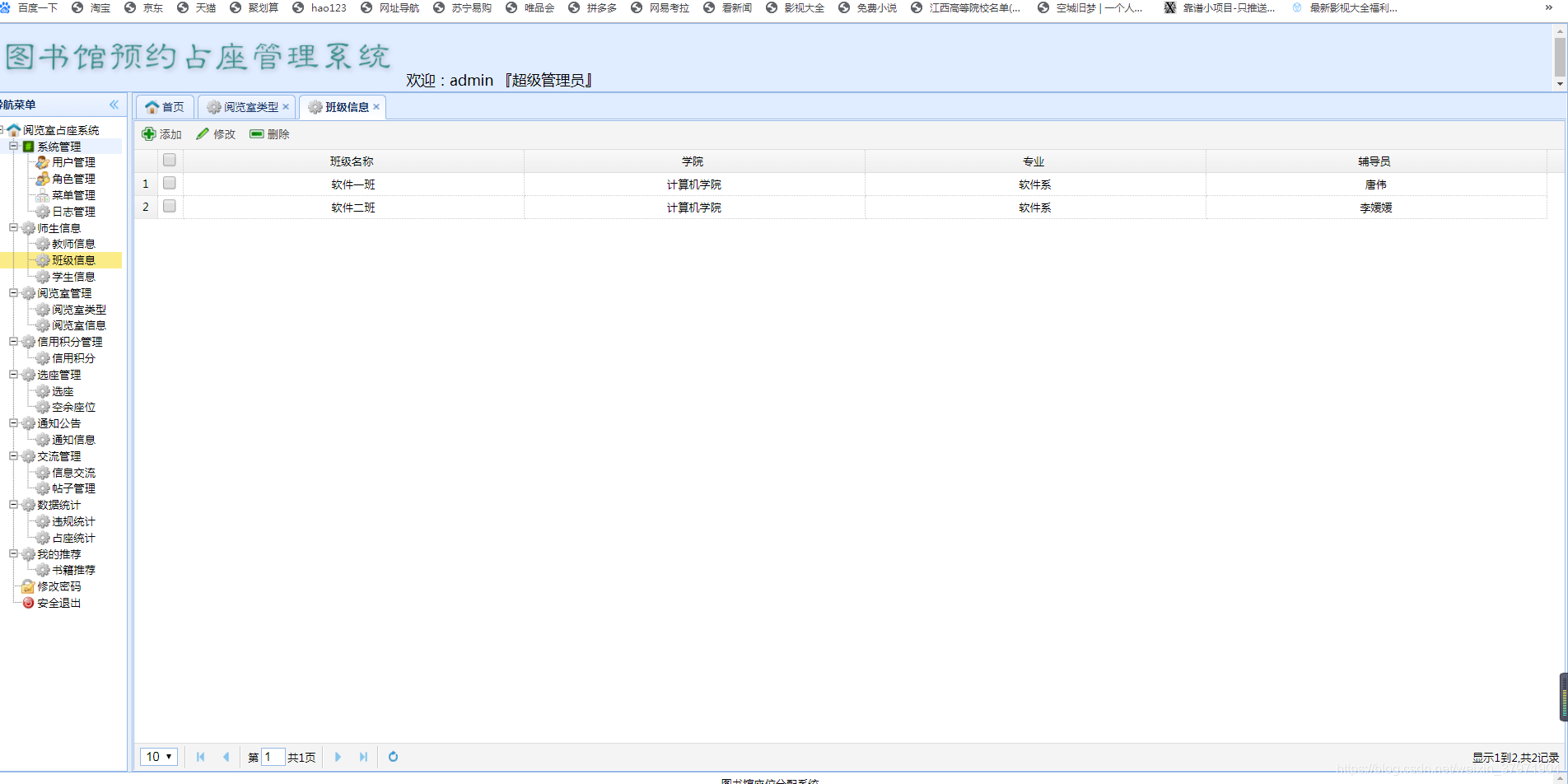
Task: Click the 用户管理 user icon
Action: point(43,162)
